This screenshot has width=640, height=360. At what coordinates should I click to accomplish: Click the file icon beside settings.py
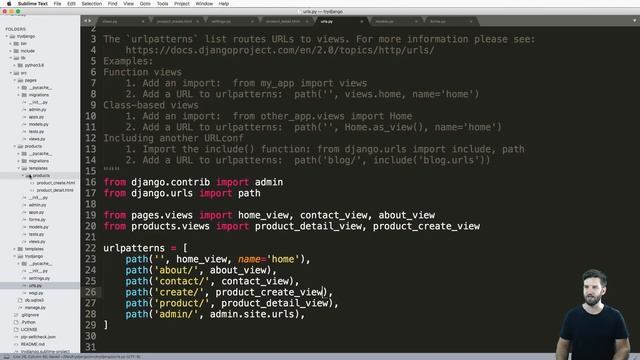pyautogui.click(x=24, y=278)
